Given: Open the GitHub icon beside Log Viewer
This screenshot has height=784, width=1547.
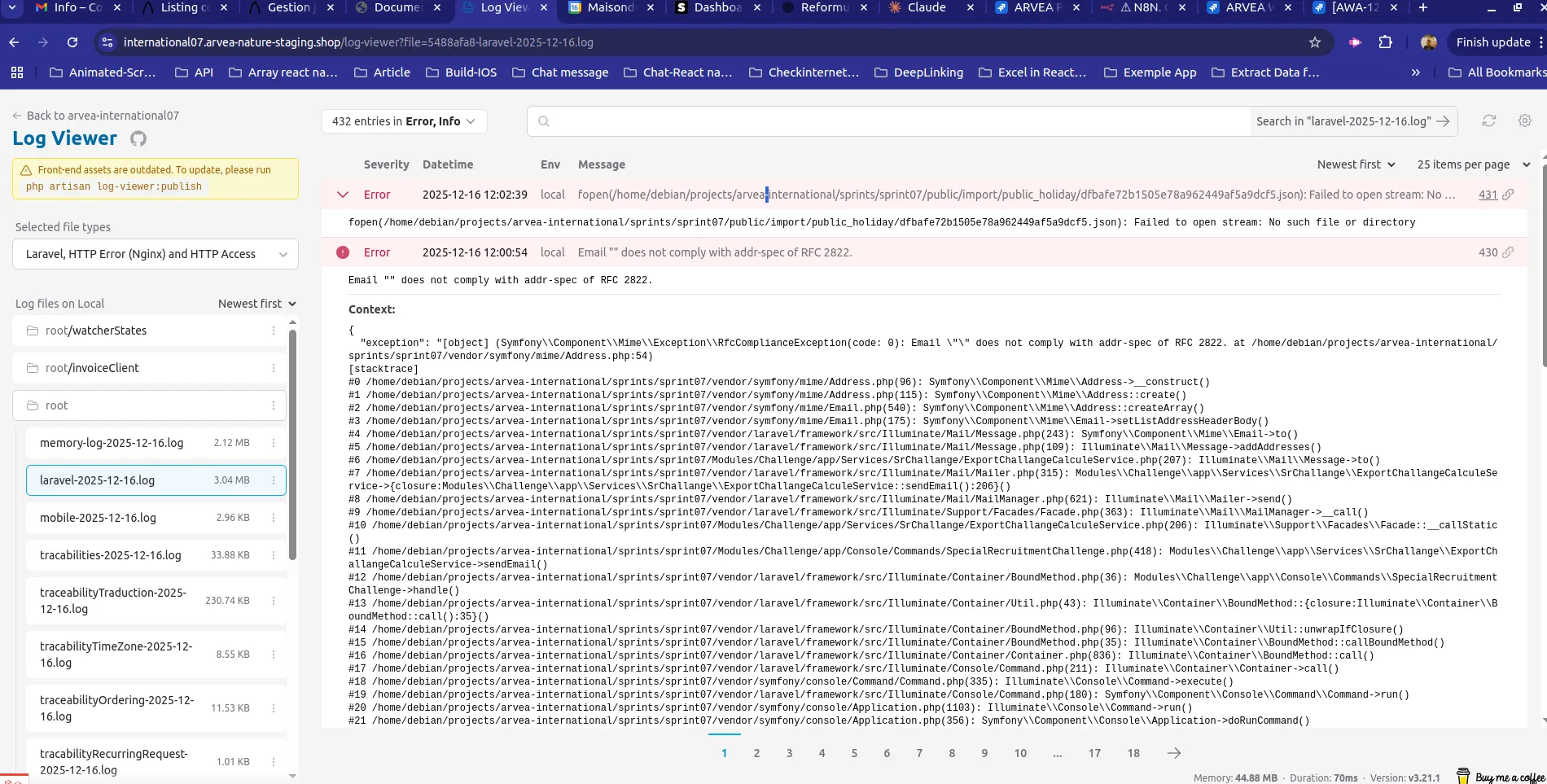Looking at the screenshot, I should point(138,138).
